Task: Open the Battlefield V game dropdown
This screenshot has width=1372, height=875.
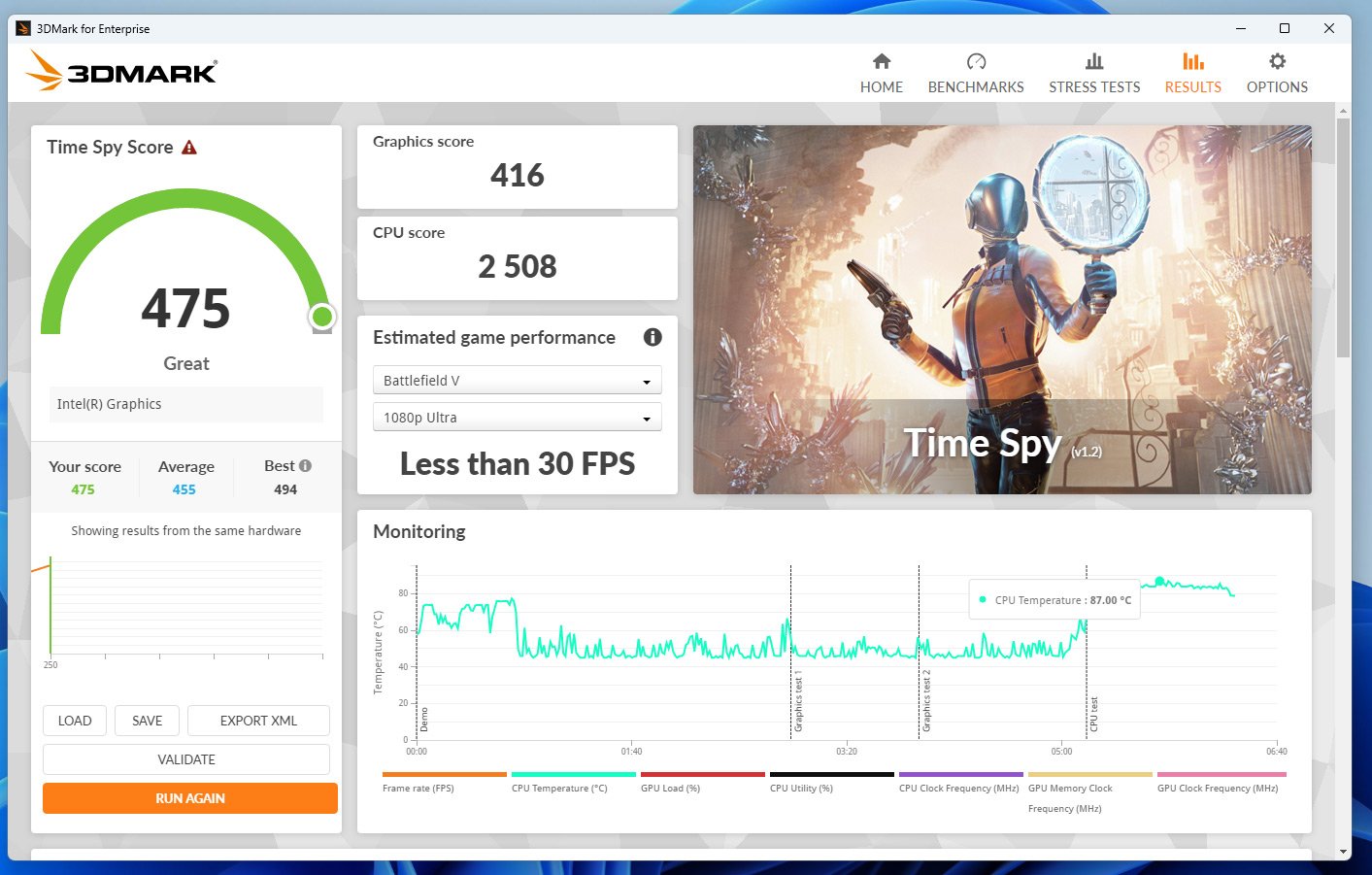Action: [x=517, y=381]
